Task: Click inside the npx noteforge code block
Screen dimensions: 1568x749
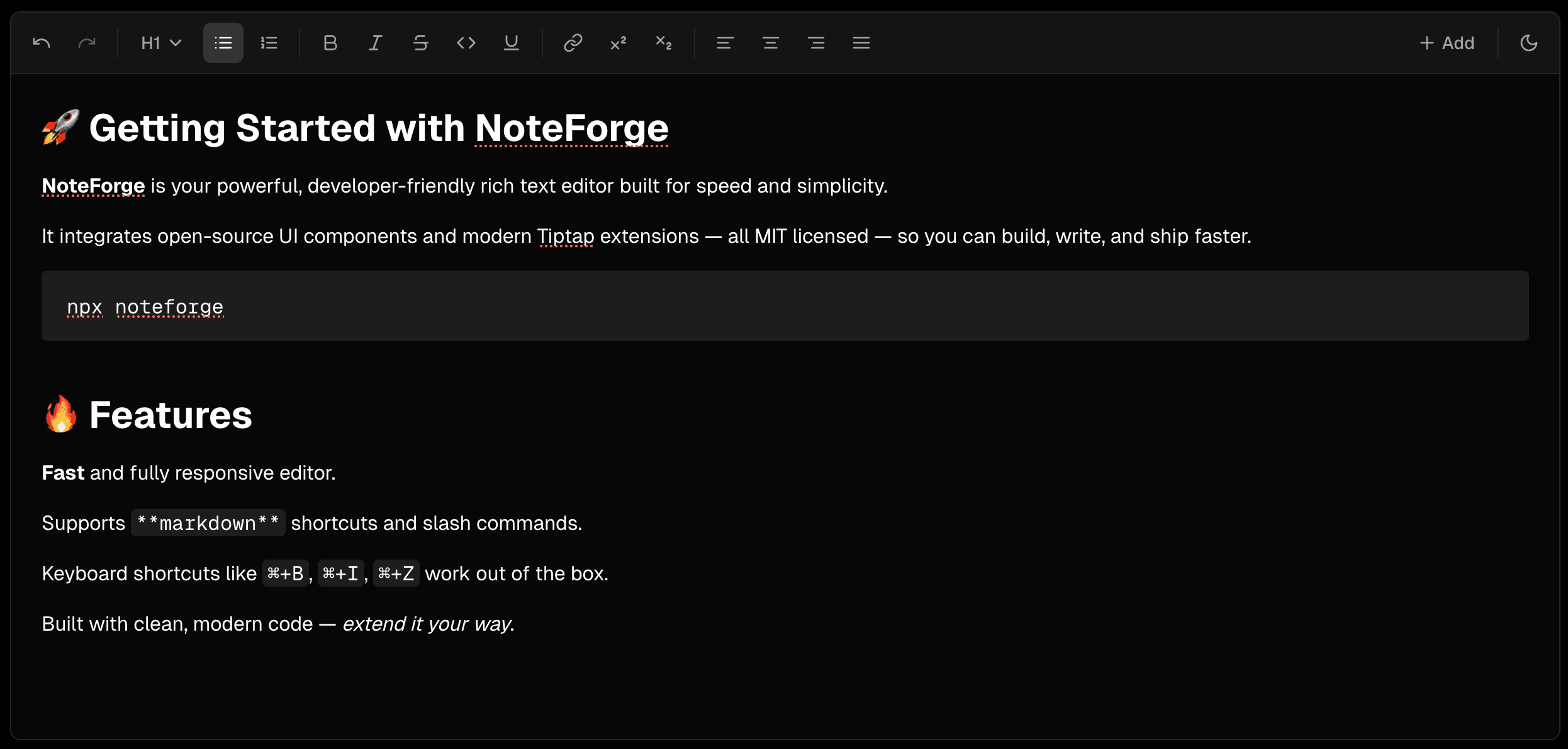Action: [784, 307]
